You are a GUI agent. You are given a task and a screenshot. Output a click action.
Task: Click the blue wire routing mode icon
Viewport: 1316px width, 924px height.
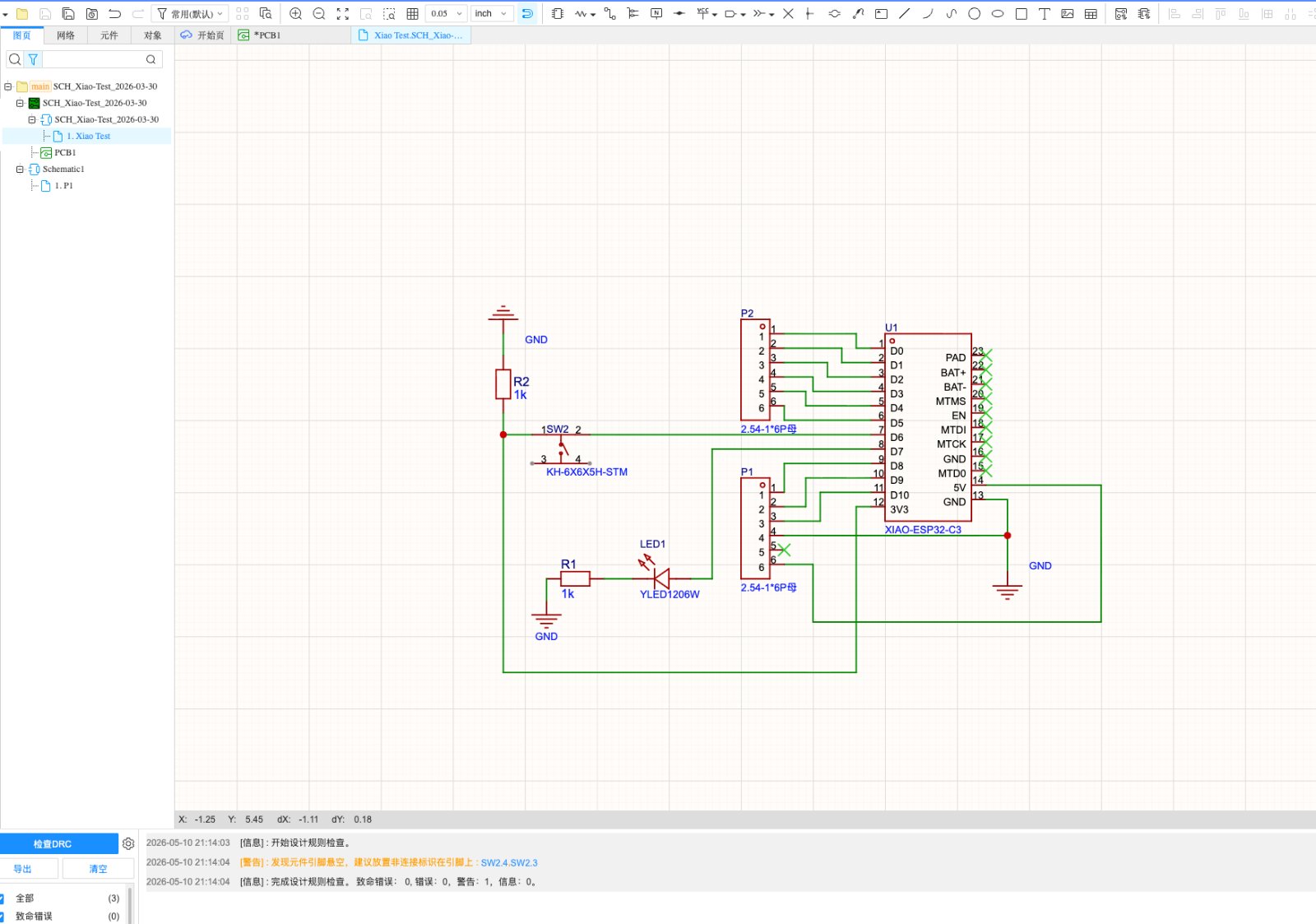coord(528,14)
